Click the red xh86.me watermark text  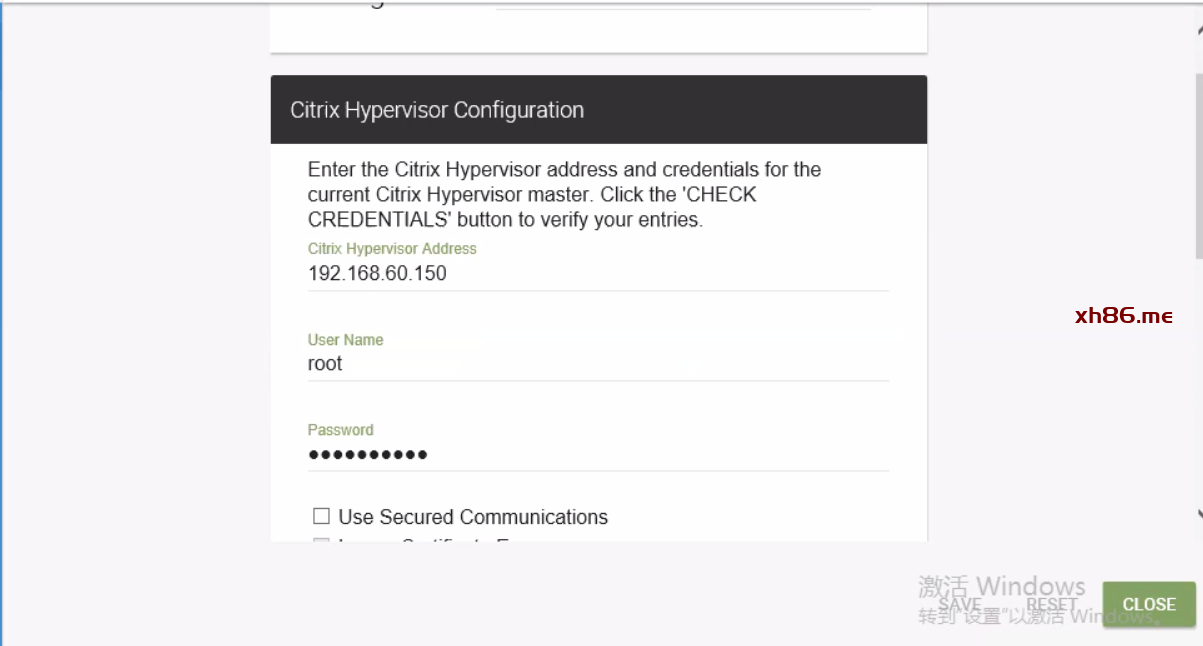[x=1123, y=316]
